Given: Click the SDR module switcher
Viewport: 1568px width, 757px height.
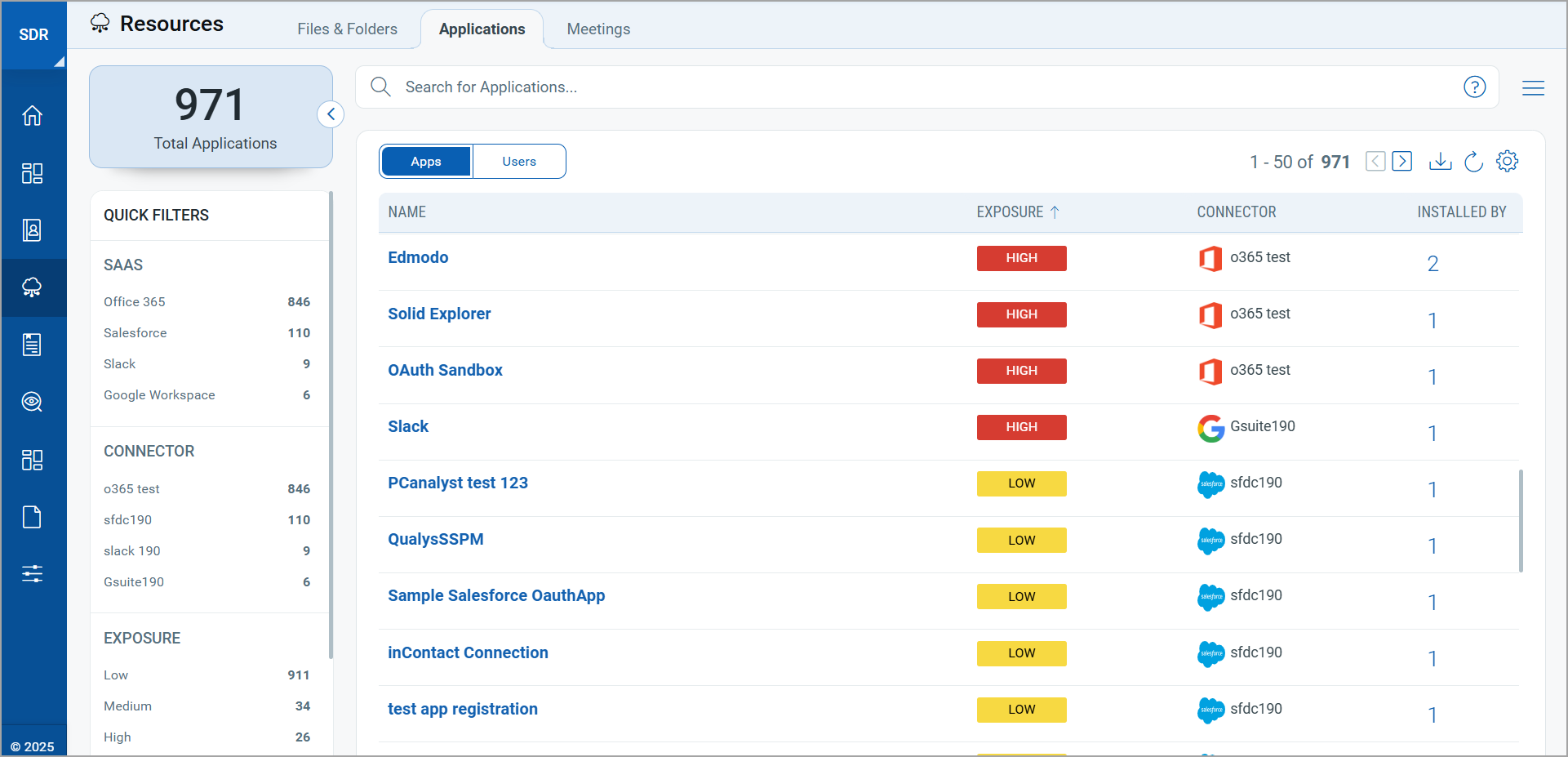Looking at the screenshot, I should tap(33, 35).
